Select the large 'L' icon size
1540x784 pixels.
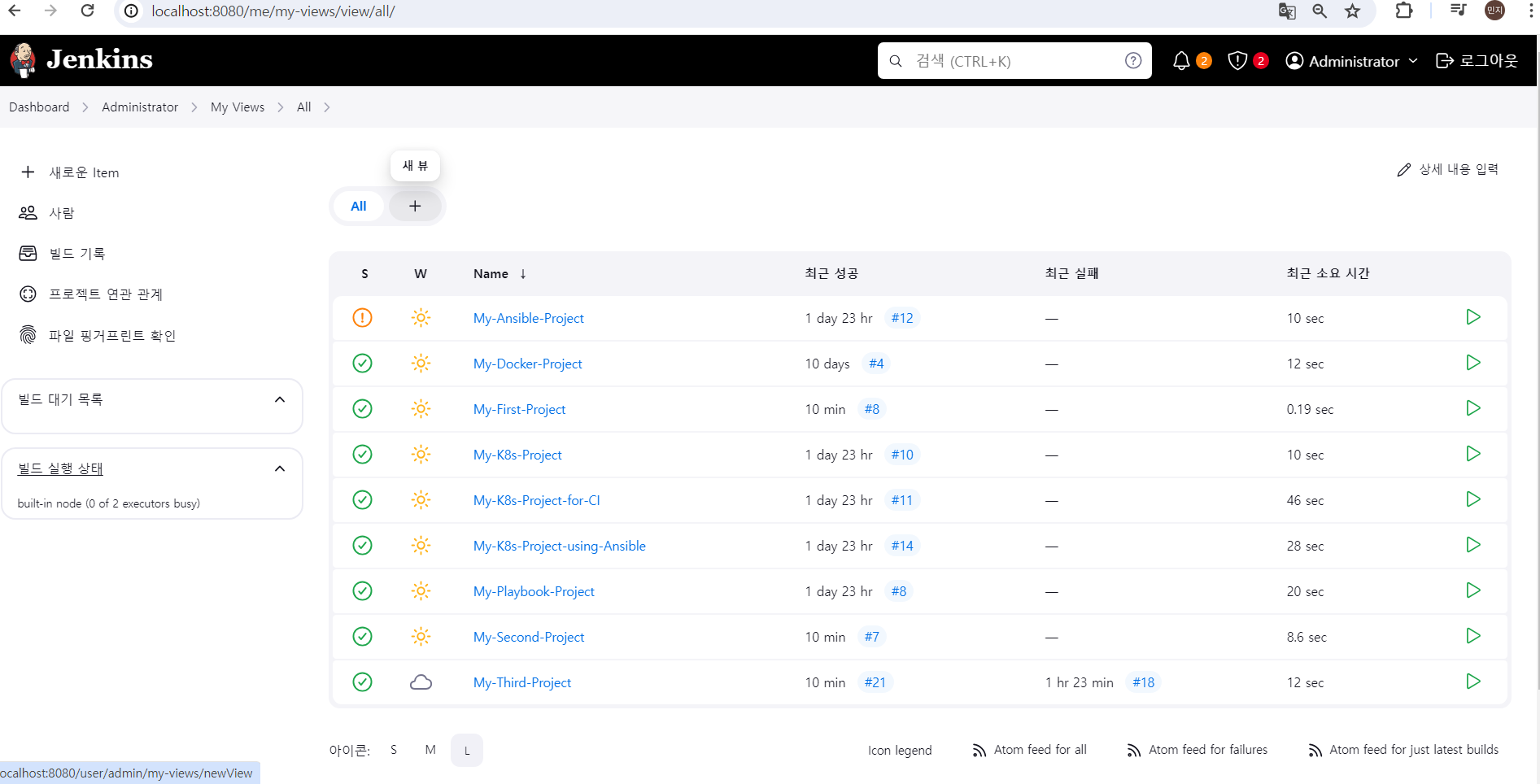(x=466, y=750)
